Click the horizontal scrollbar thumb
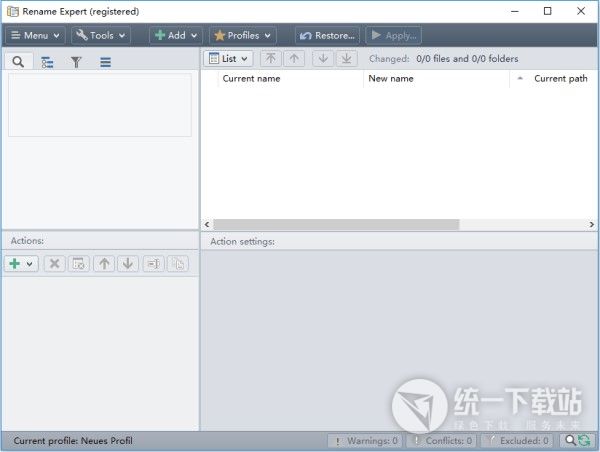 tap(336, 224)
